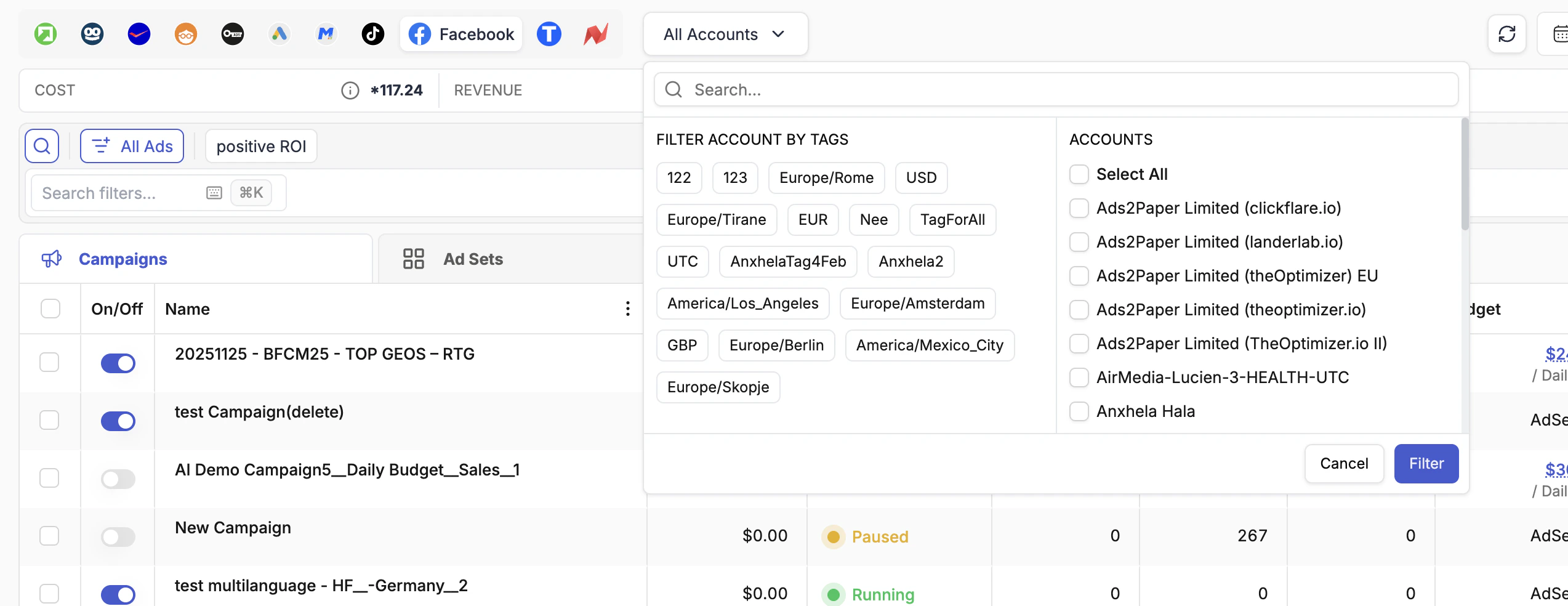Select the AnxhelaTag4Feb tag

(788, 262)
